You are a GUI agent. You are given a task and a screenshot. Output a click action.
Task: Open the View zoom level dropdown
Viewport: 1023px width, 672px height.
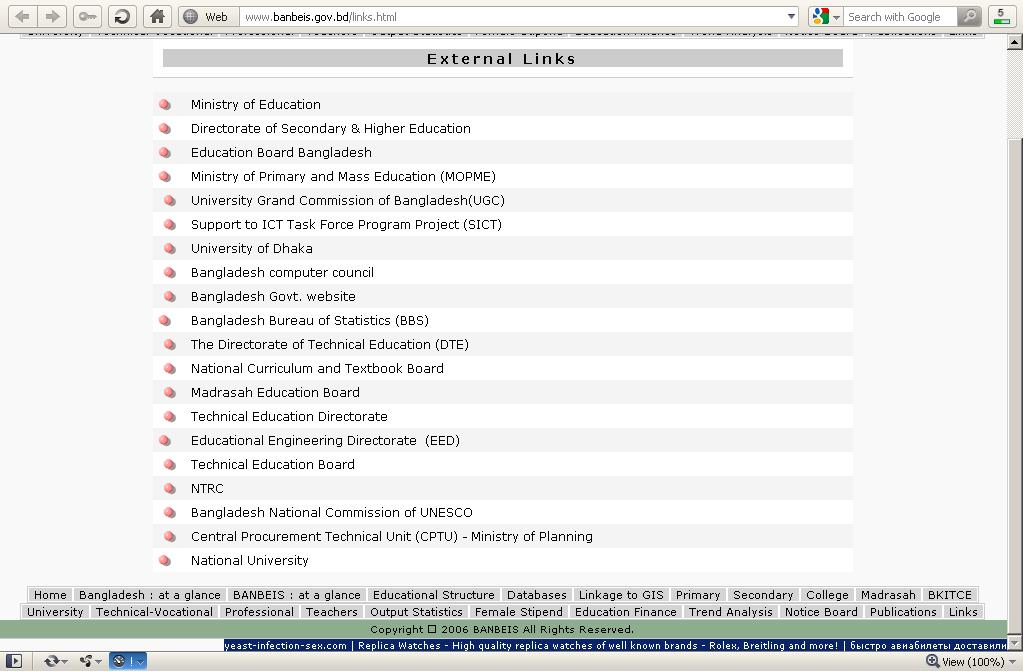click(x=971, y=662)
